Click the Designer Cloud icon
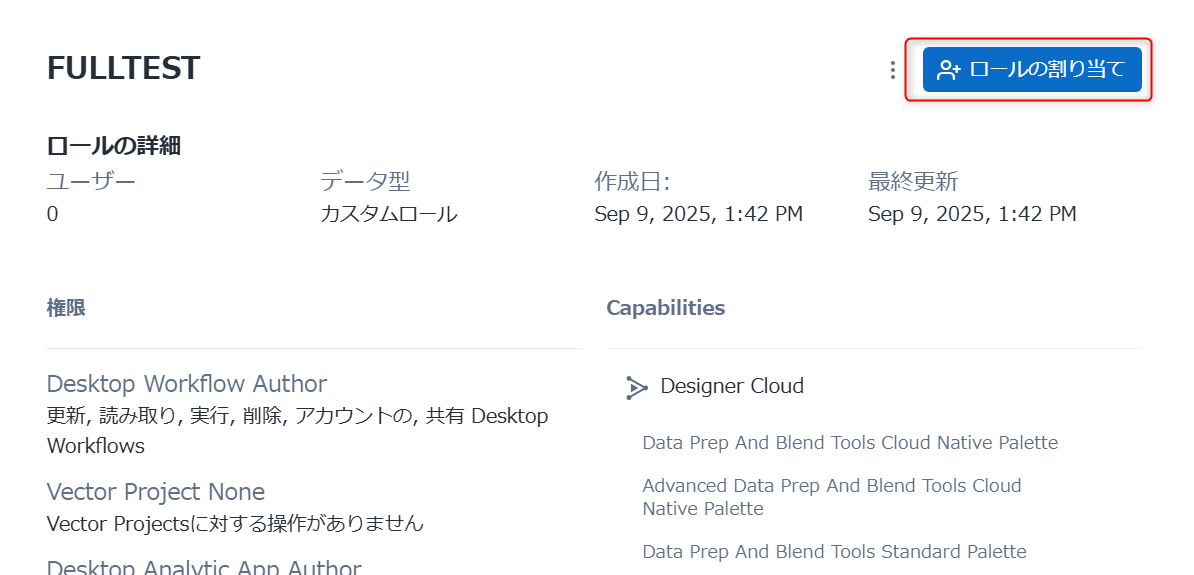 636,387
